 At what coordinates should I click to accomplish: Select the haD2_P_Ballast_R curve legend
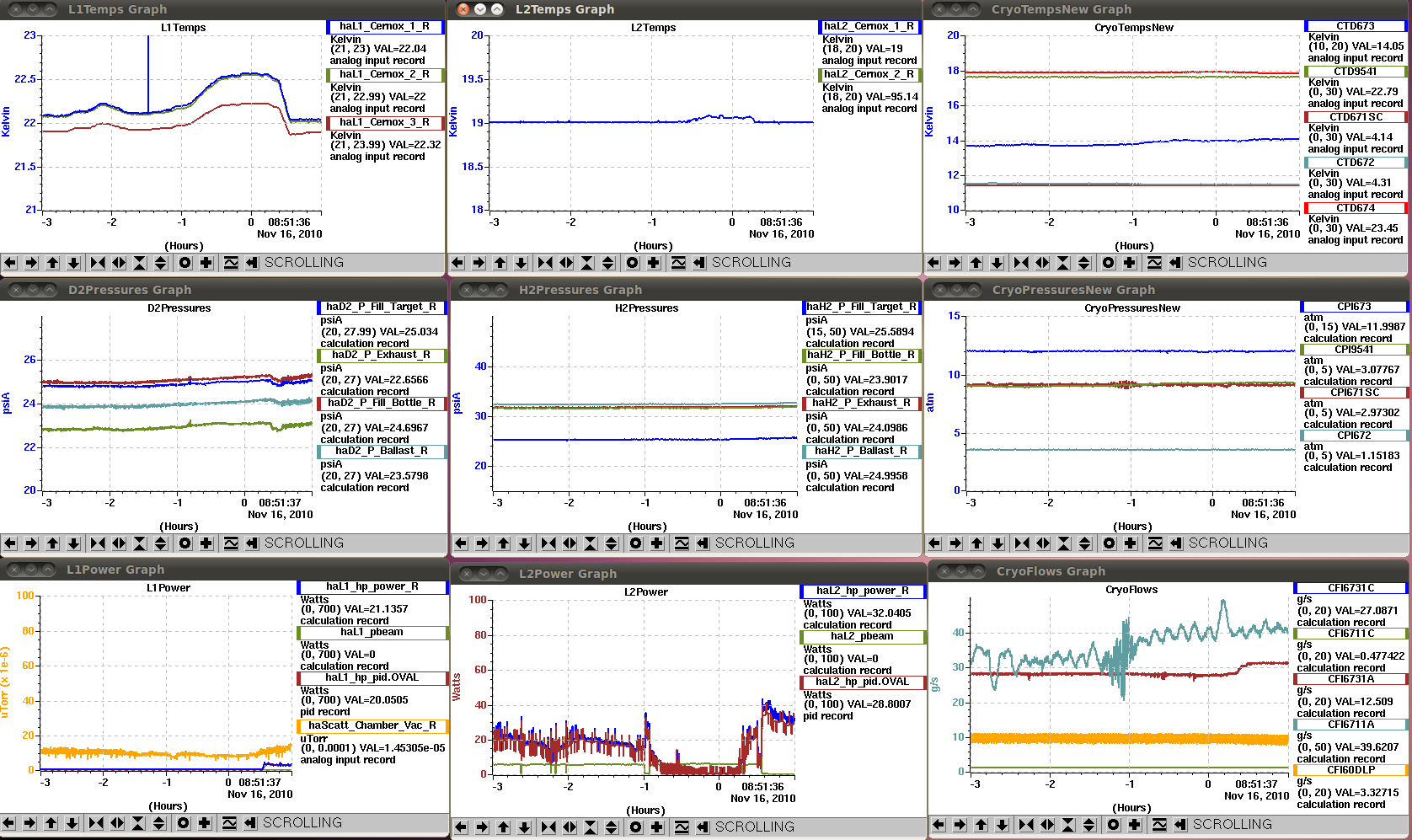tap(382, 452)
